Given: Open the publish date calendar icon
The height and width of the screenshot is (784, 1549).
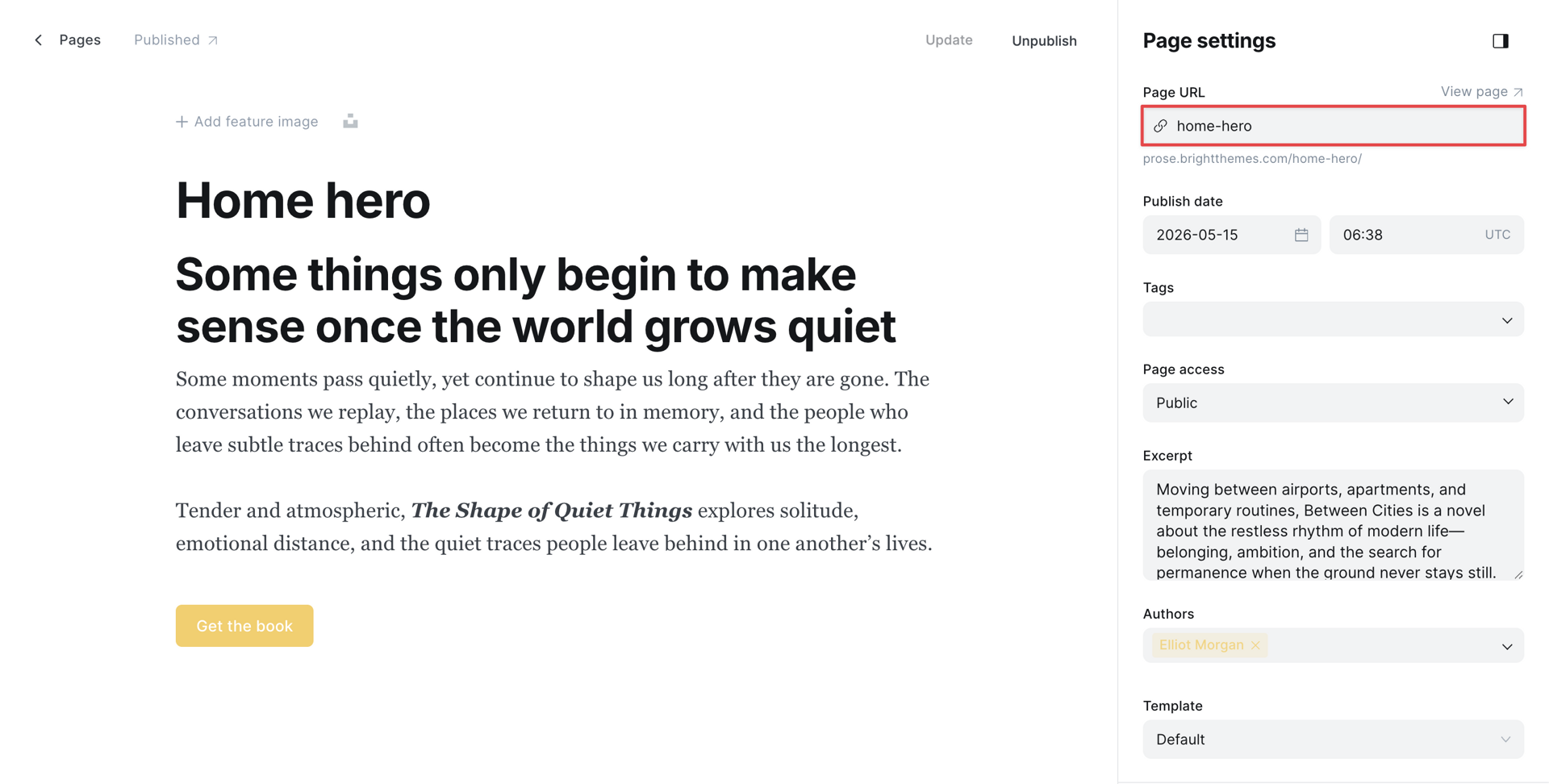Looking at the screenshot, I should coord(1301,235).
